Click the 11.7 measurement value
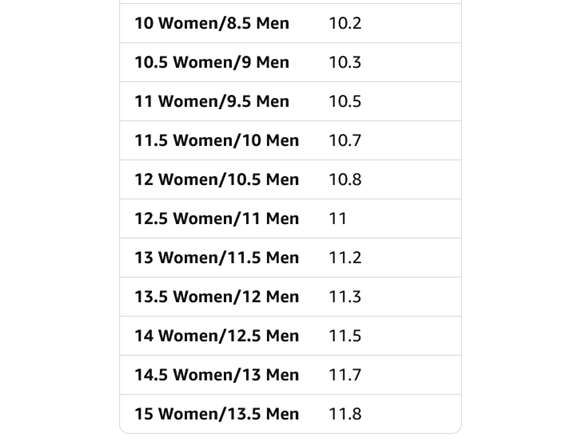The width and height of the screenshot is (588, 441). click(345, 375)
